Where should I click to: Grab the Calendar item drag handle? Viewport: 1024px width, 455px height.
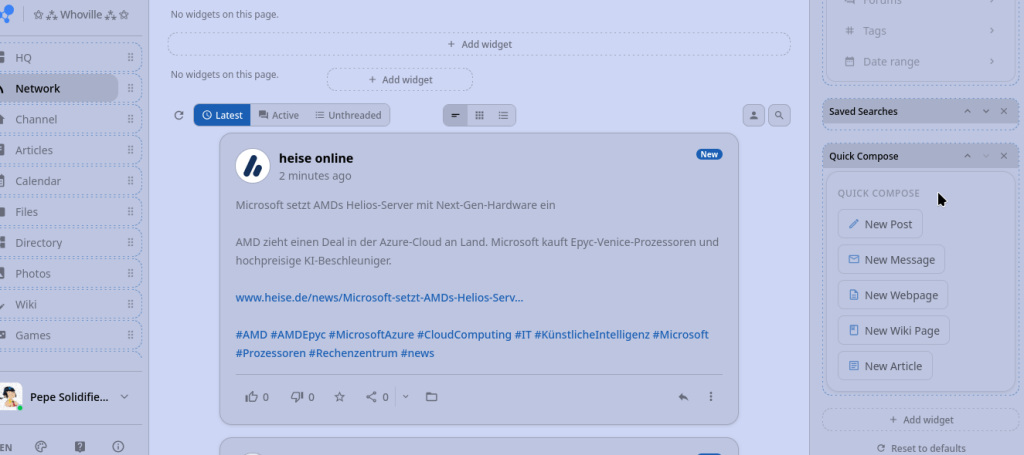pos(130,181)
